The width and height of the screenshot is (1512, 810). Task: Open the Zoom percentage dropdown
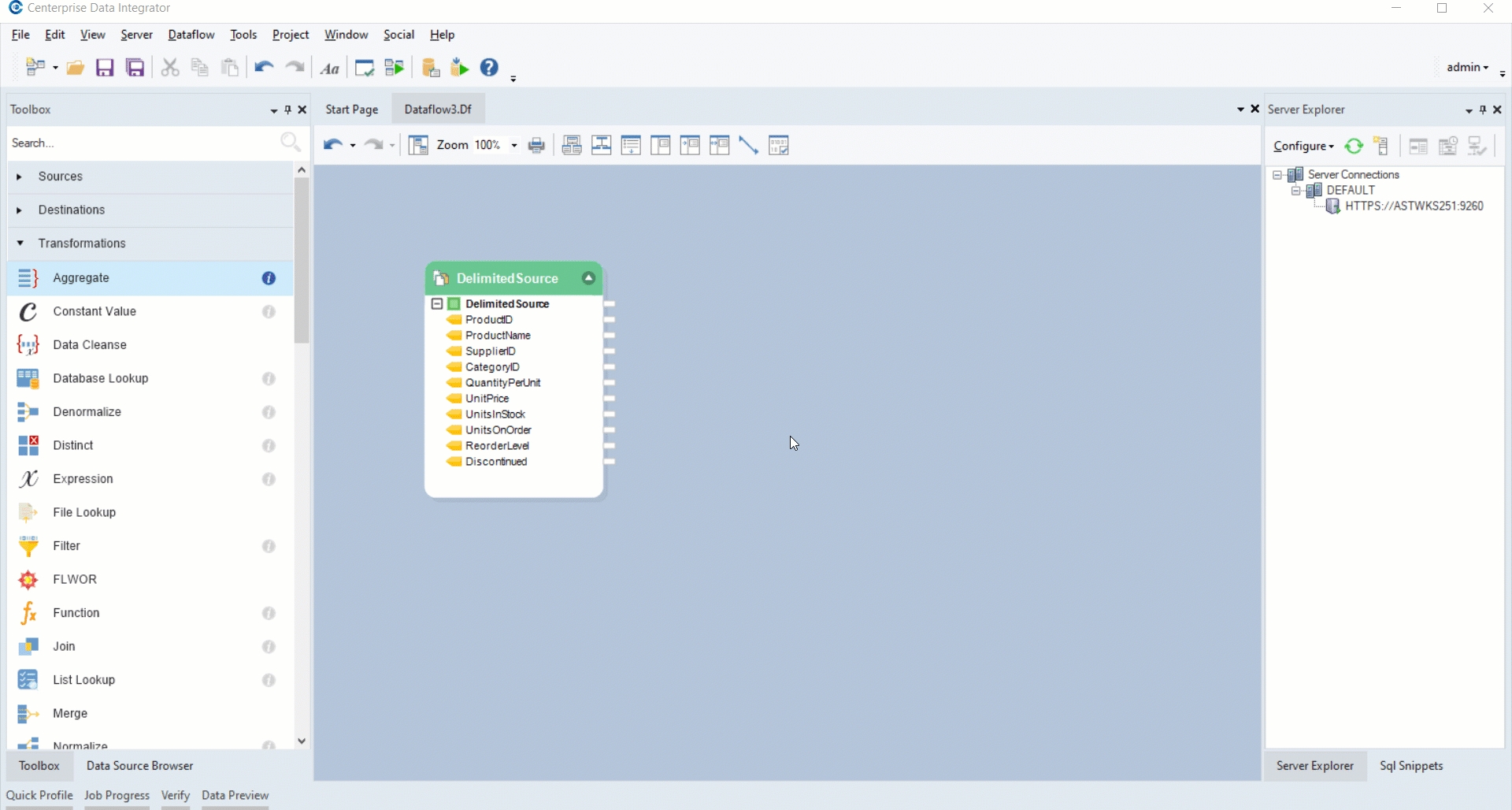tap(514, 146)
